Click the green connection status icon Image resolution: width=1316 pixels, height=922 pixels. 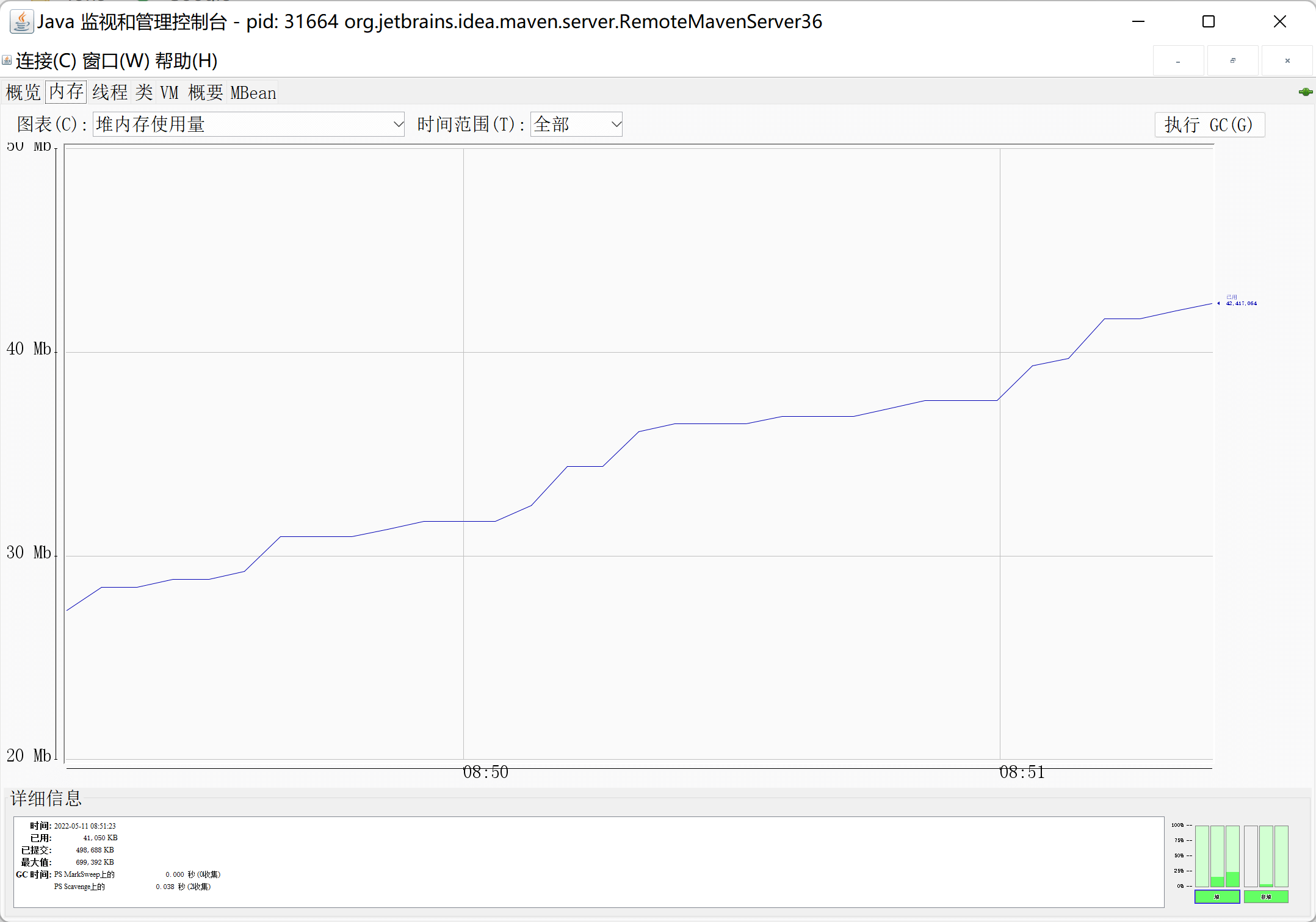pyautogui.click(x=1305, y=92)
